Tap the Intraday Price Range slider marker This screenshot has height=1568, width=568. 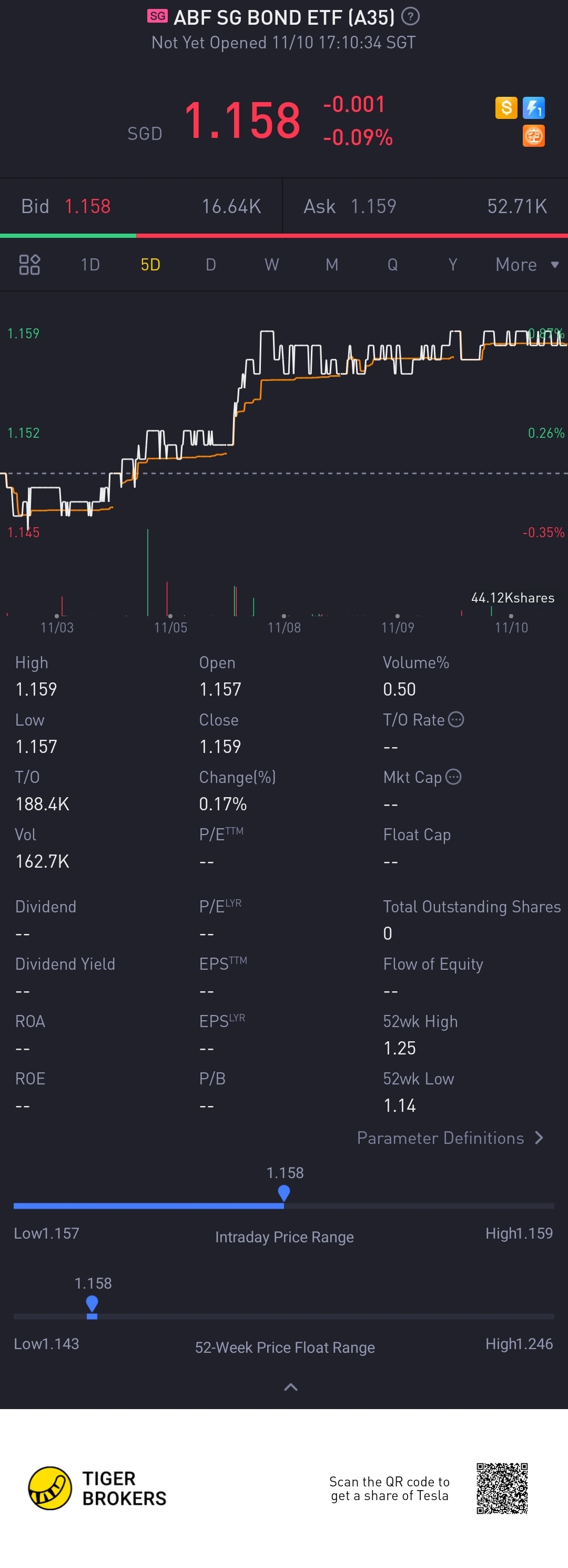pos(284,1193)
